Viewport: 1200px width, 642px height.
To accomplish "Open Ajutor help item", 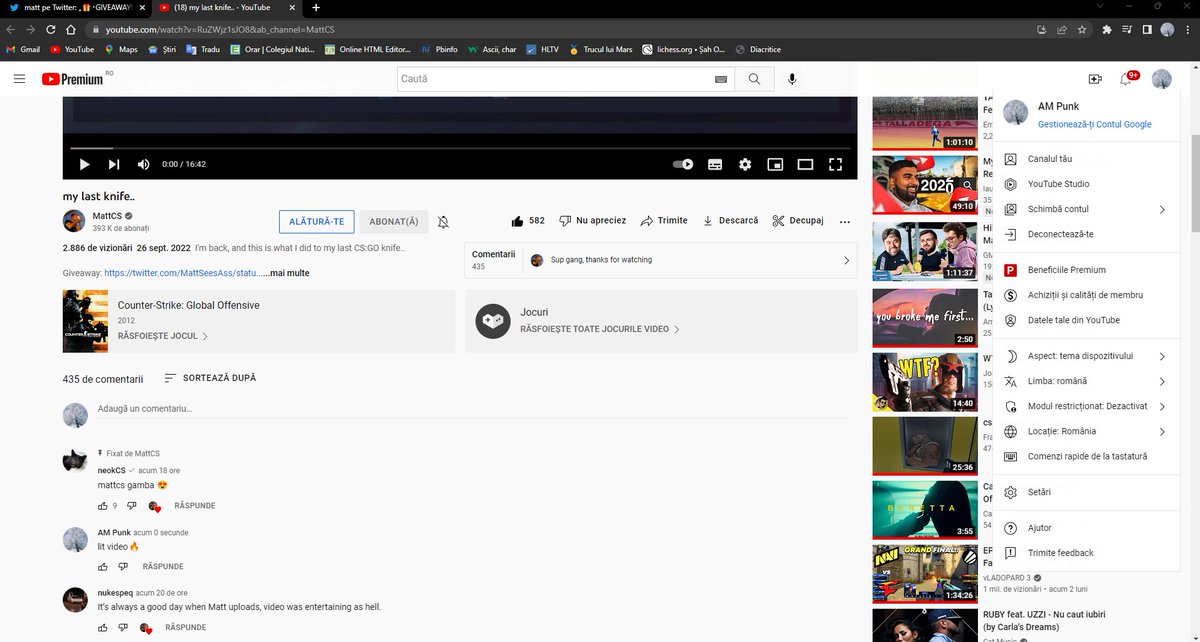I will pyautogui.click(x=1086, y=528).
